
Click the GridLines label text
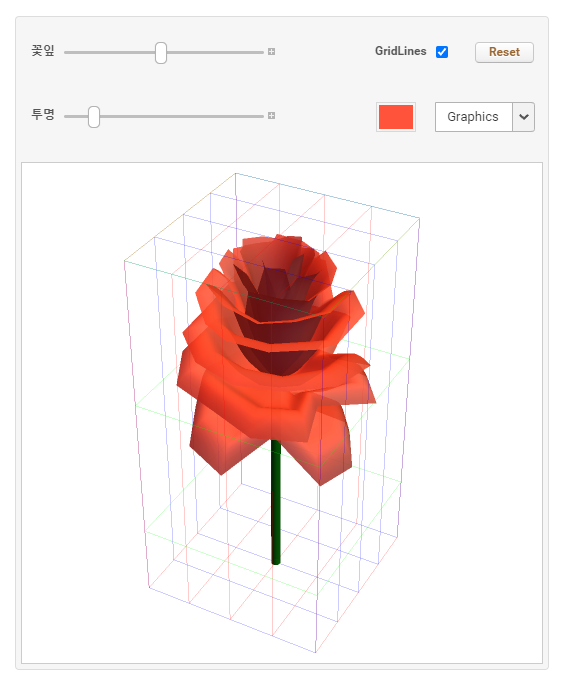[400, 51]
